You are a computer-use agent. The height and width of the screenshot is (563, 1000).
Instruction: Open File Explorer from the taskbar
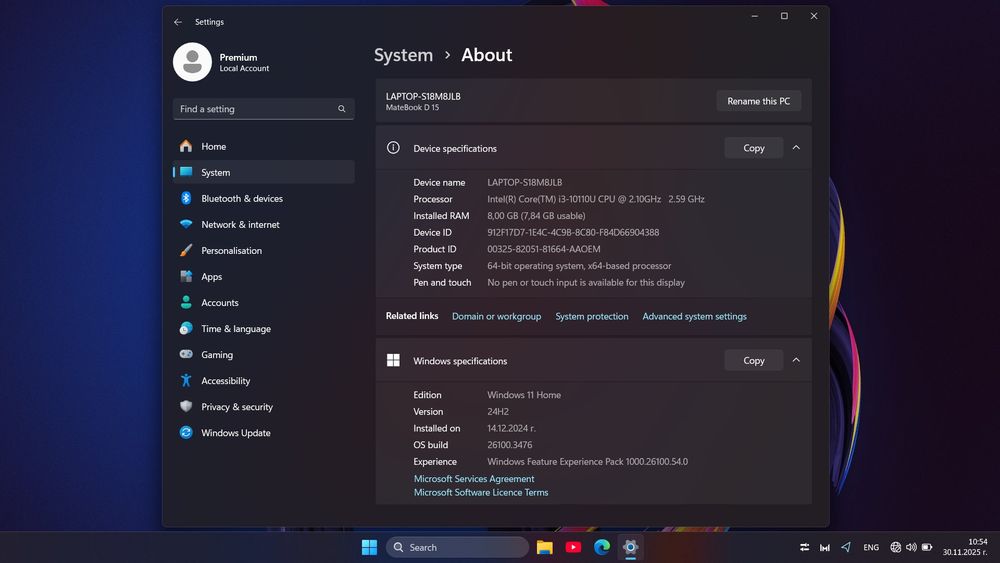pos(544,547)
